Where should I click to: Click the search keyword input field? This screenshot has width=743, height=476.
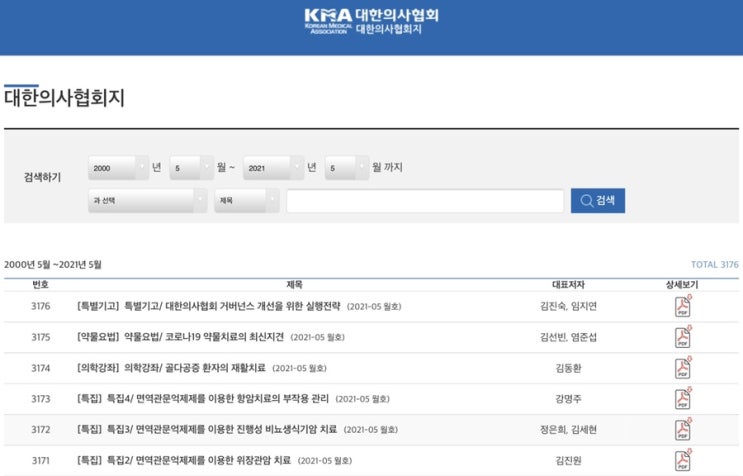[425, 201]
